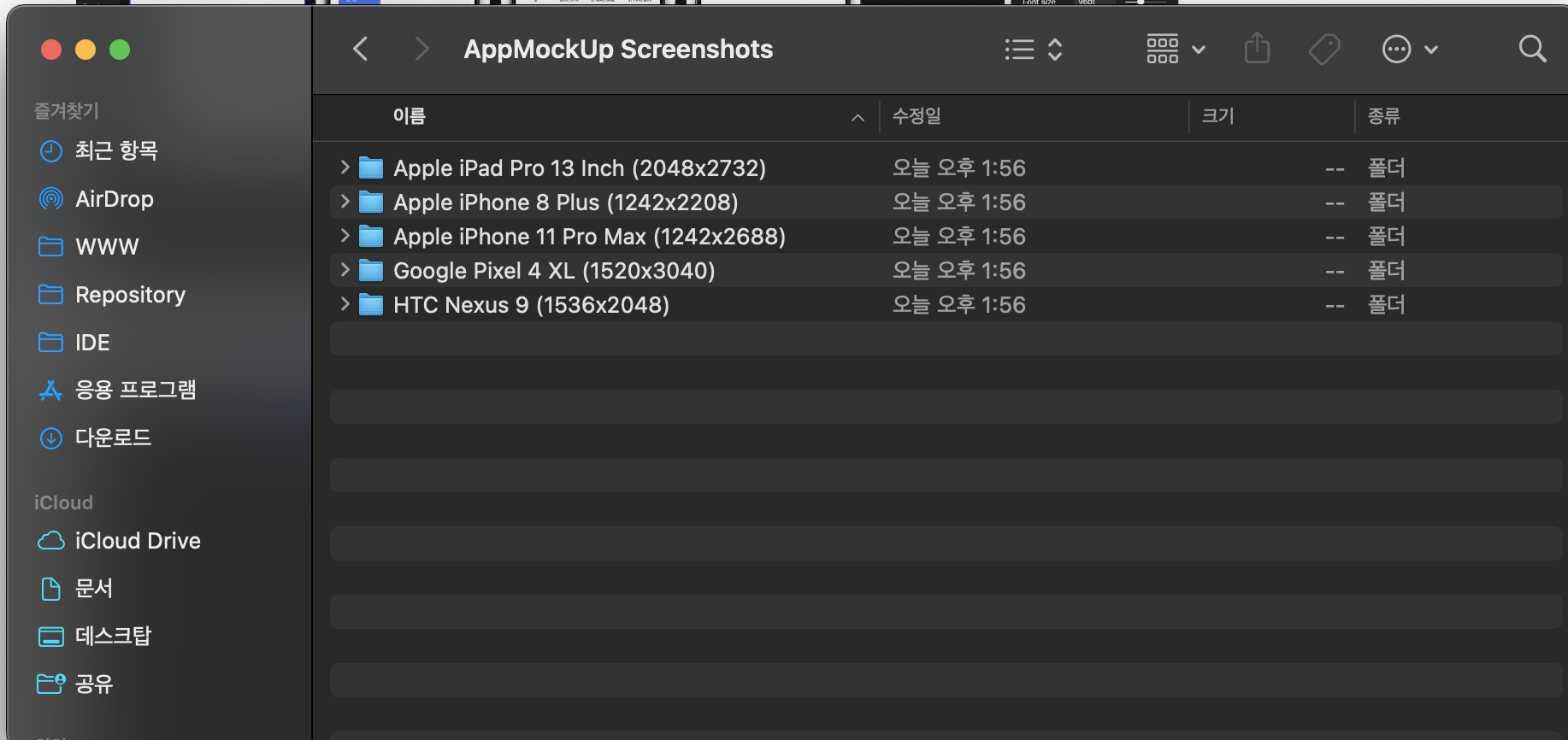Select row text Apple iPhone 8 Plus (1242x2208)
Viewport: 1568px width, 740px height.
click(565, 203)
